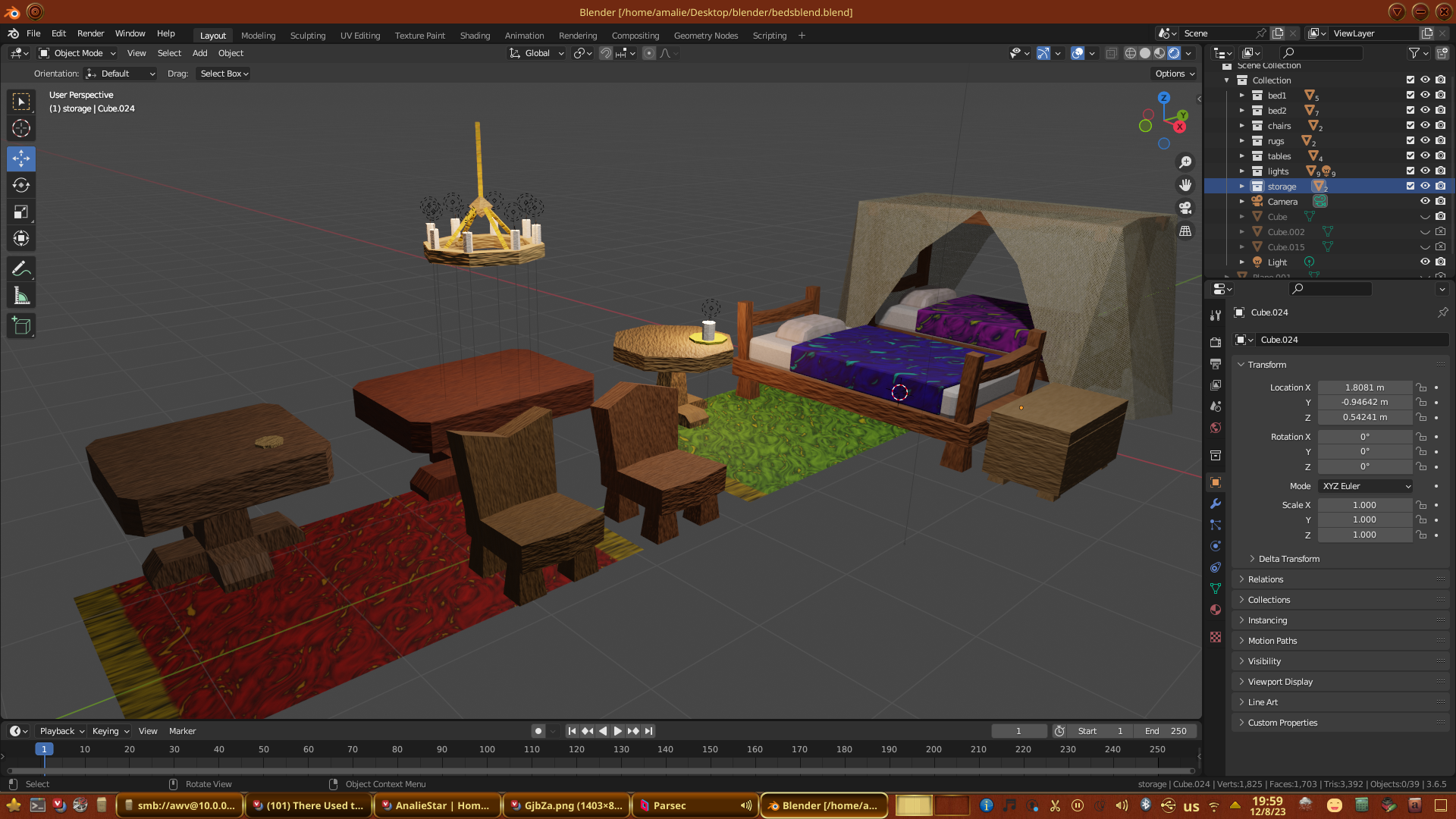Open the Object Mode dropdown
Screen dimensions: 1456x819
pyautogui.click(x=77, y=53)
